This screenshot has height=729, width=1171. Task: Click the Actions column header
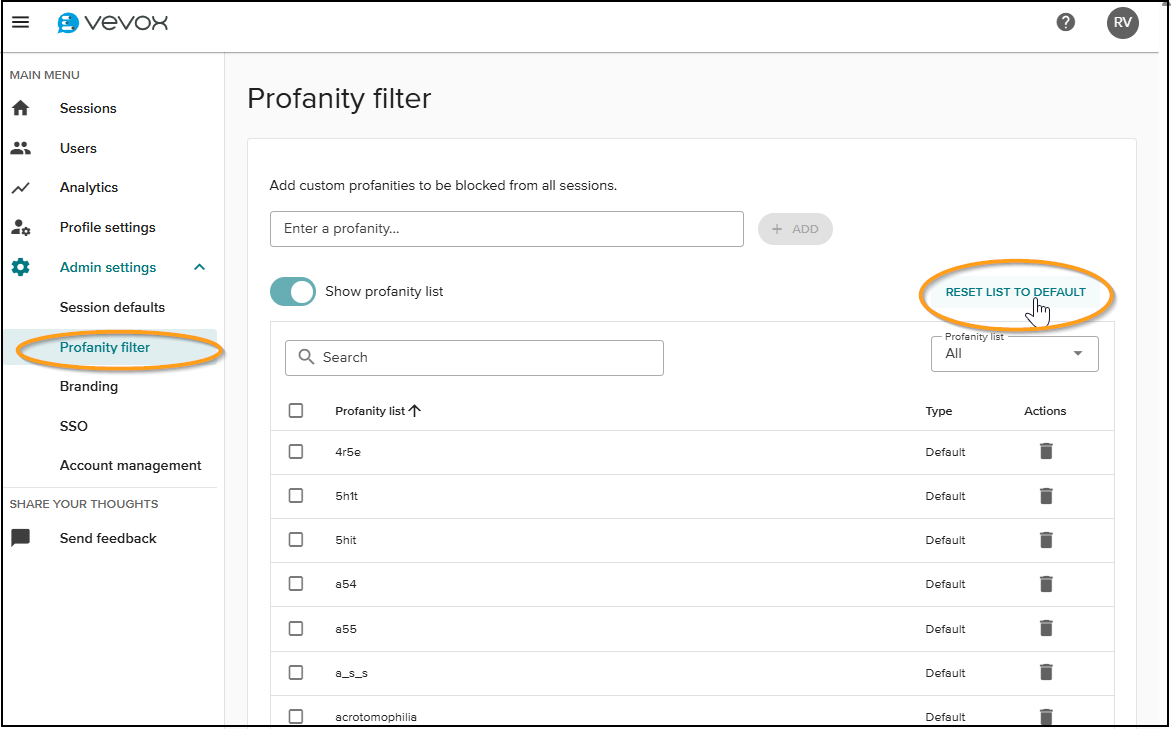1045,411
